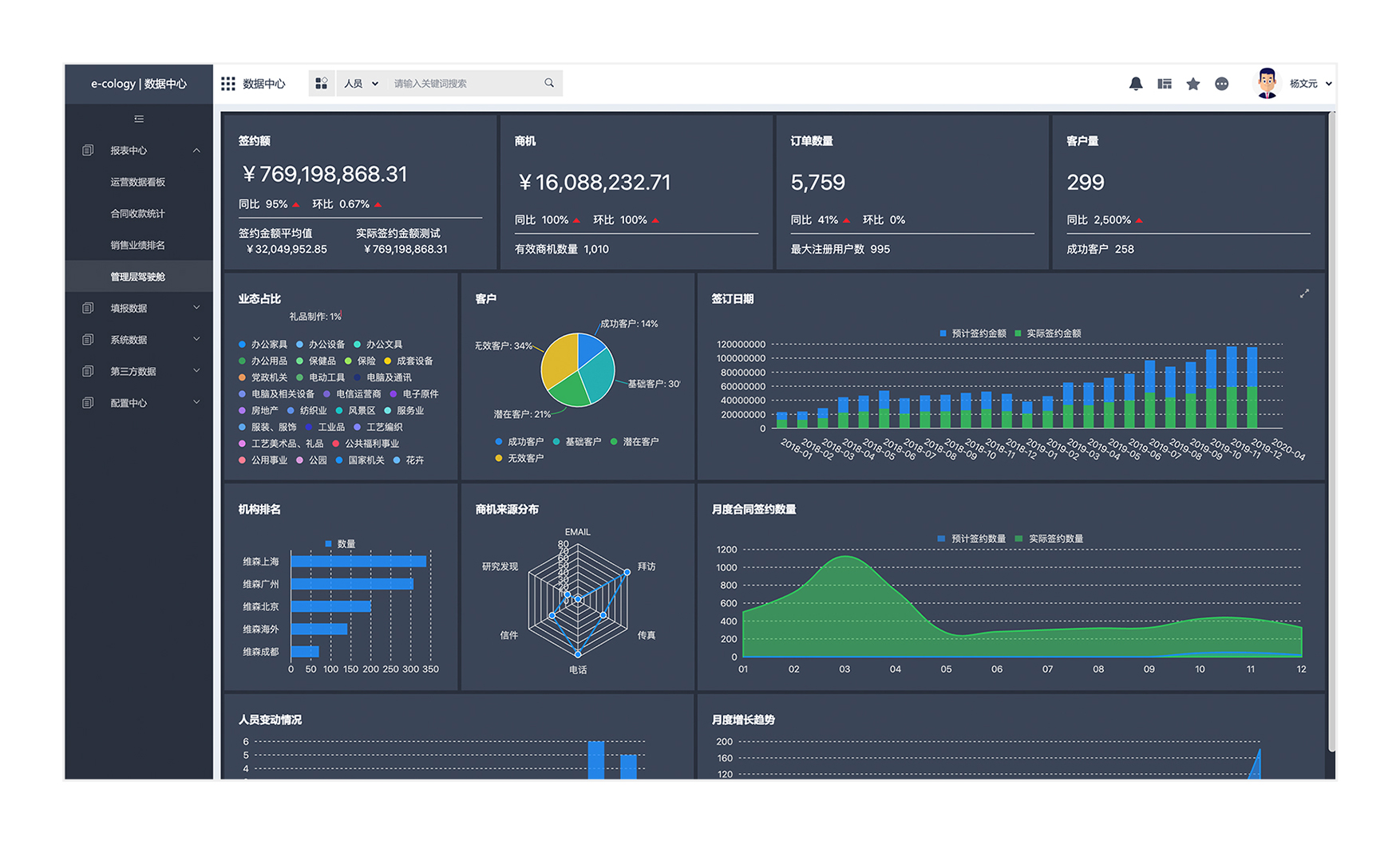
Task: Expand the 签订日期 chart to fullscreen
Action: (x=1304, y=294)
